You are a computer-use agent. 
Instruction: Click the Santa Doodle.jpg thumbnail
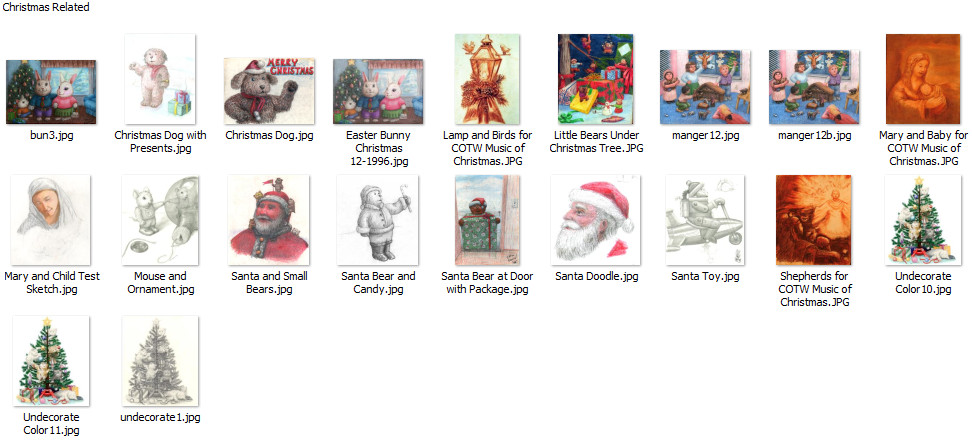pos(596,220)
